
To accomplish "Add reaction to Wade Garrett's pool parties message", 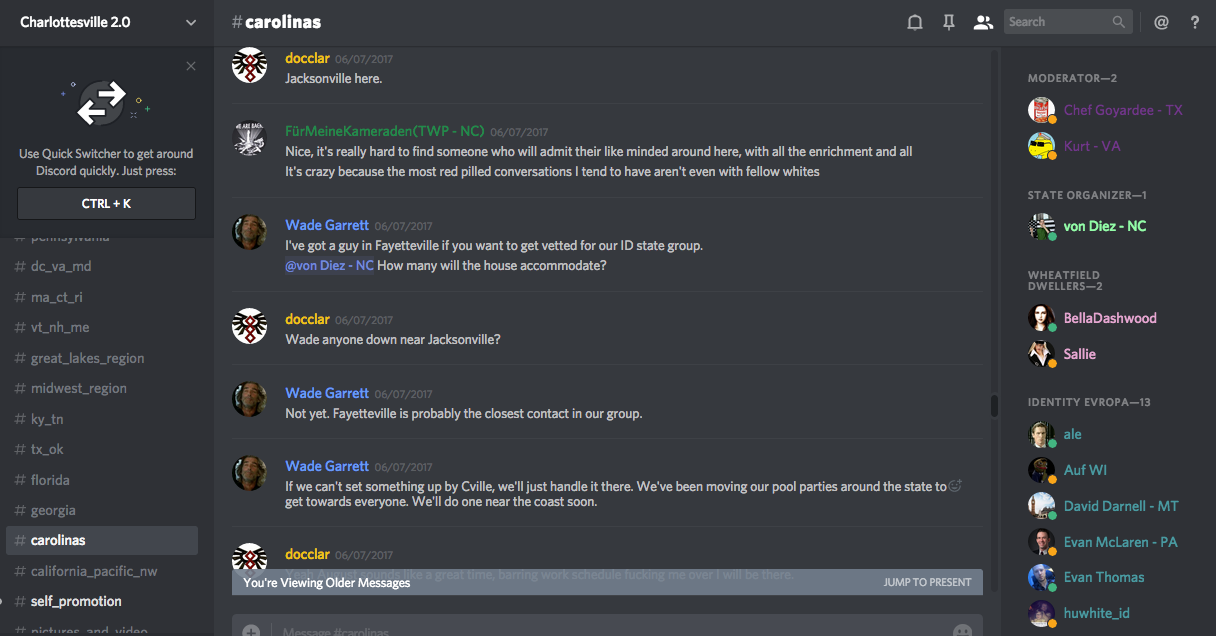I will [x=955, y=487].
